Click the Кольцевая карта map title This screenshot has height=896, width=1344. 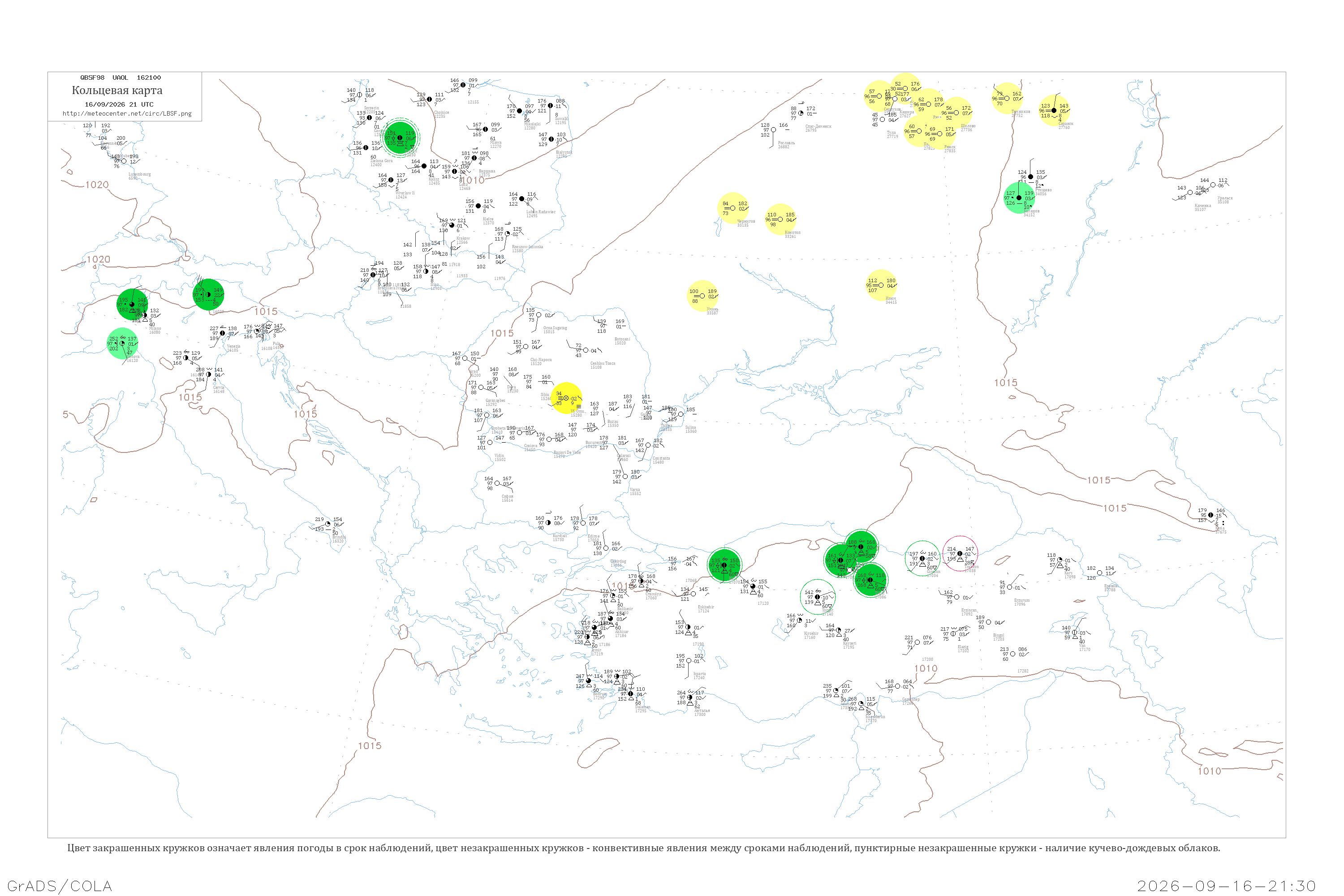117,90
